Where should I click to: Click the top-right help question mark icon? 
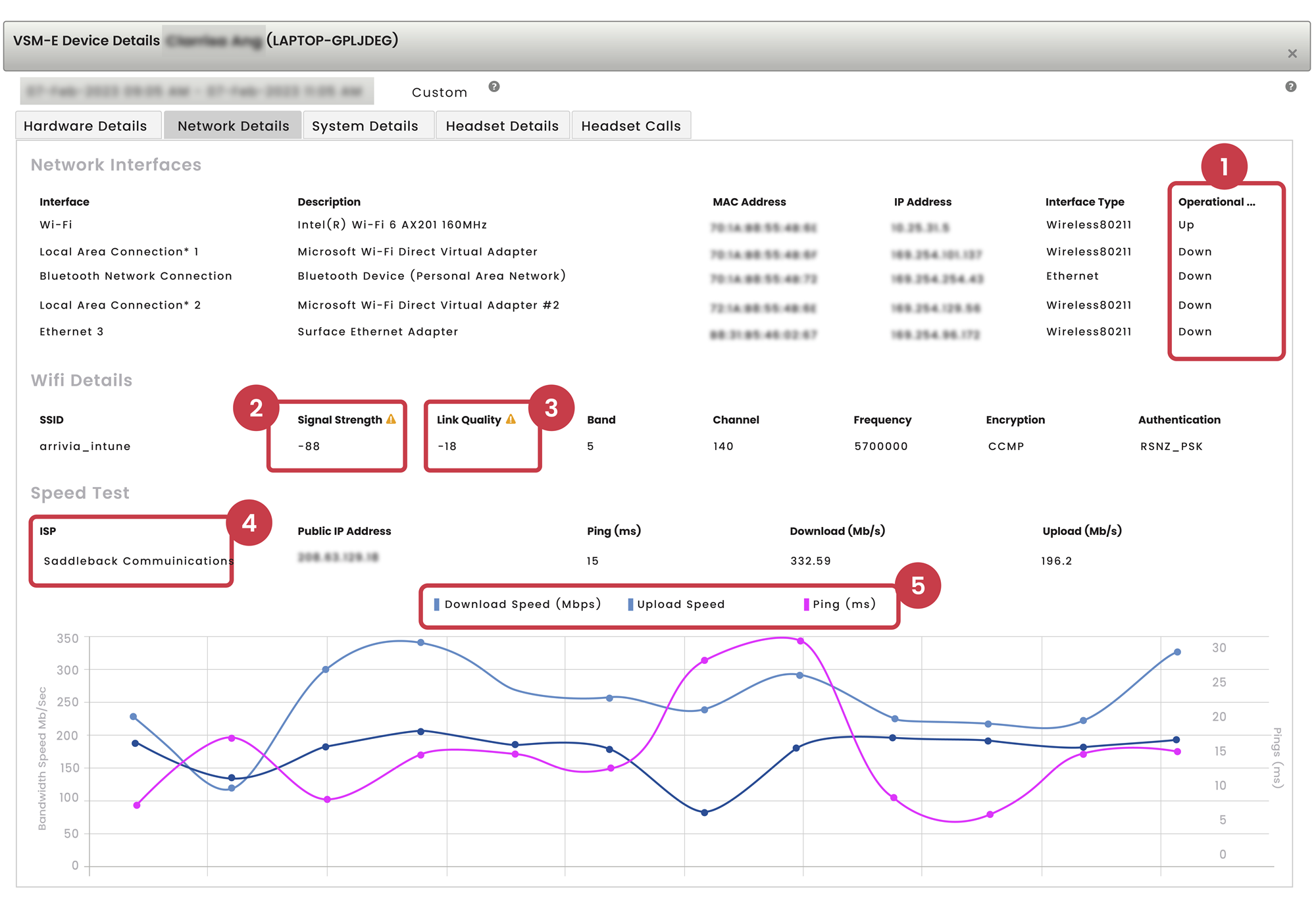pyautogui.click(x=1290, y=87)
